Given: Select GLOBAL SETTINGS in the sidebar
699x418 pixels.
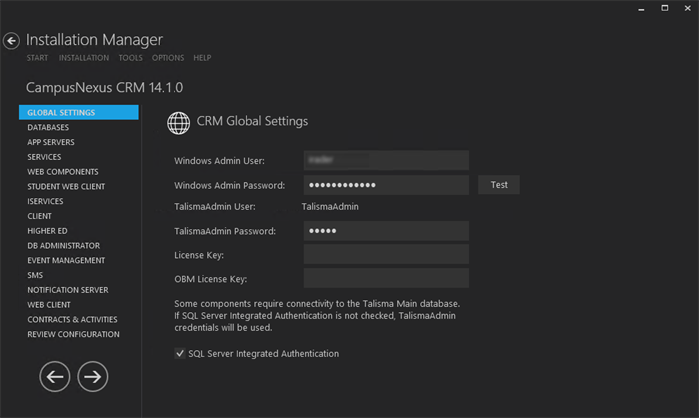Looking at the screenshot, I should point(79,112).
